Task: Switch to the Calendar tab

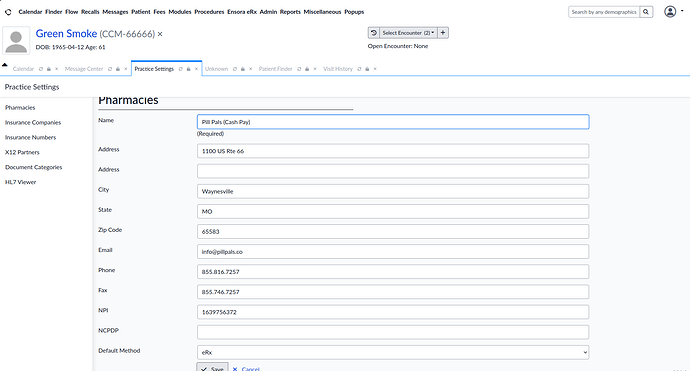Action: pos(23,69)
